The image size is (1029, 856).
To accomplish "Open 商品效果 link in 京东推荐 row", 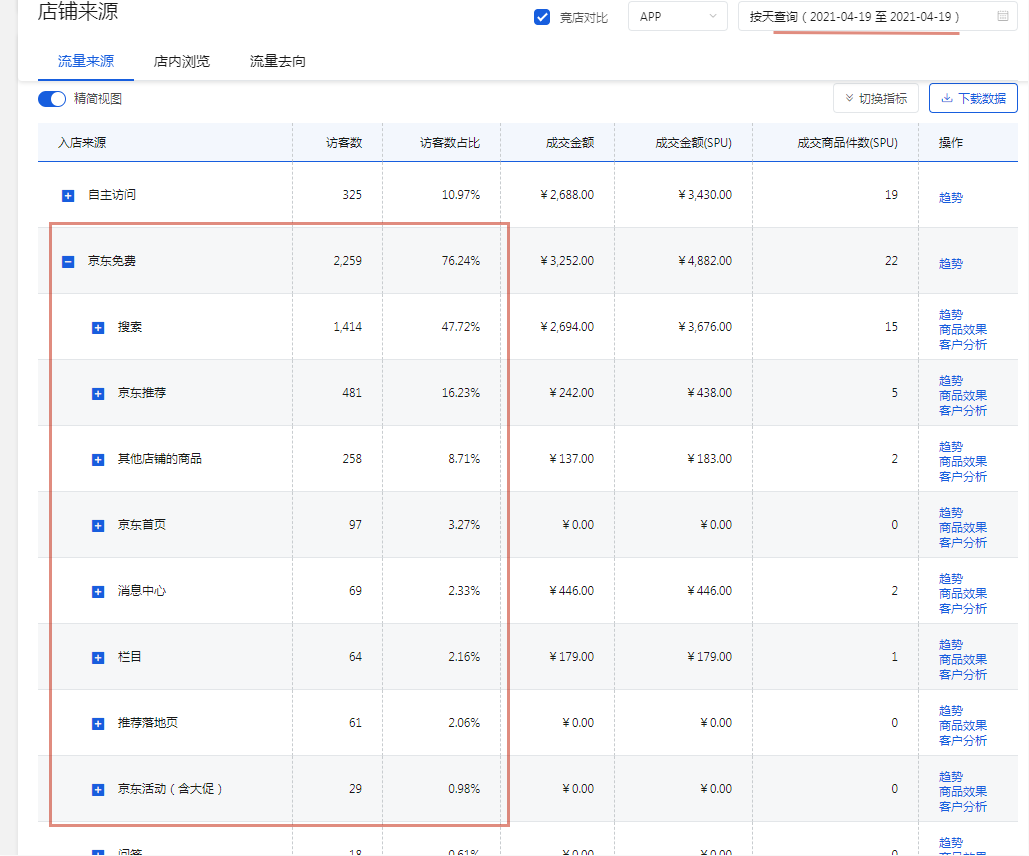I will [963, 396].
